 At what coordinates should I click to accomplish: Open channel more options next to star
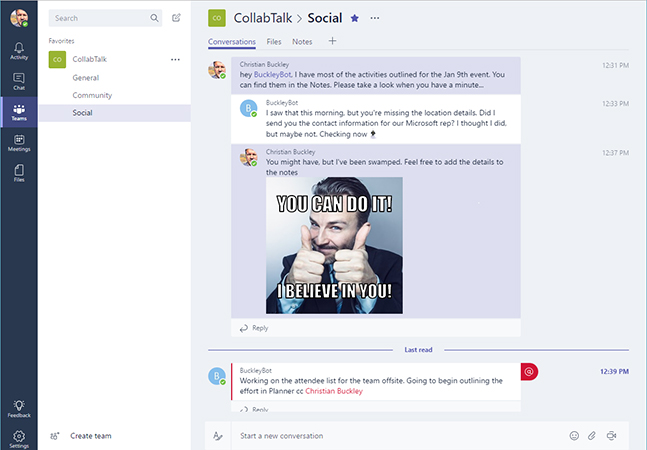coord(375,18)
